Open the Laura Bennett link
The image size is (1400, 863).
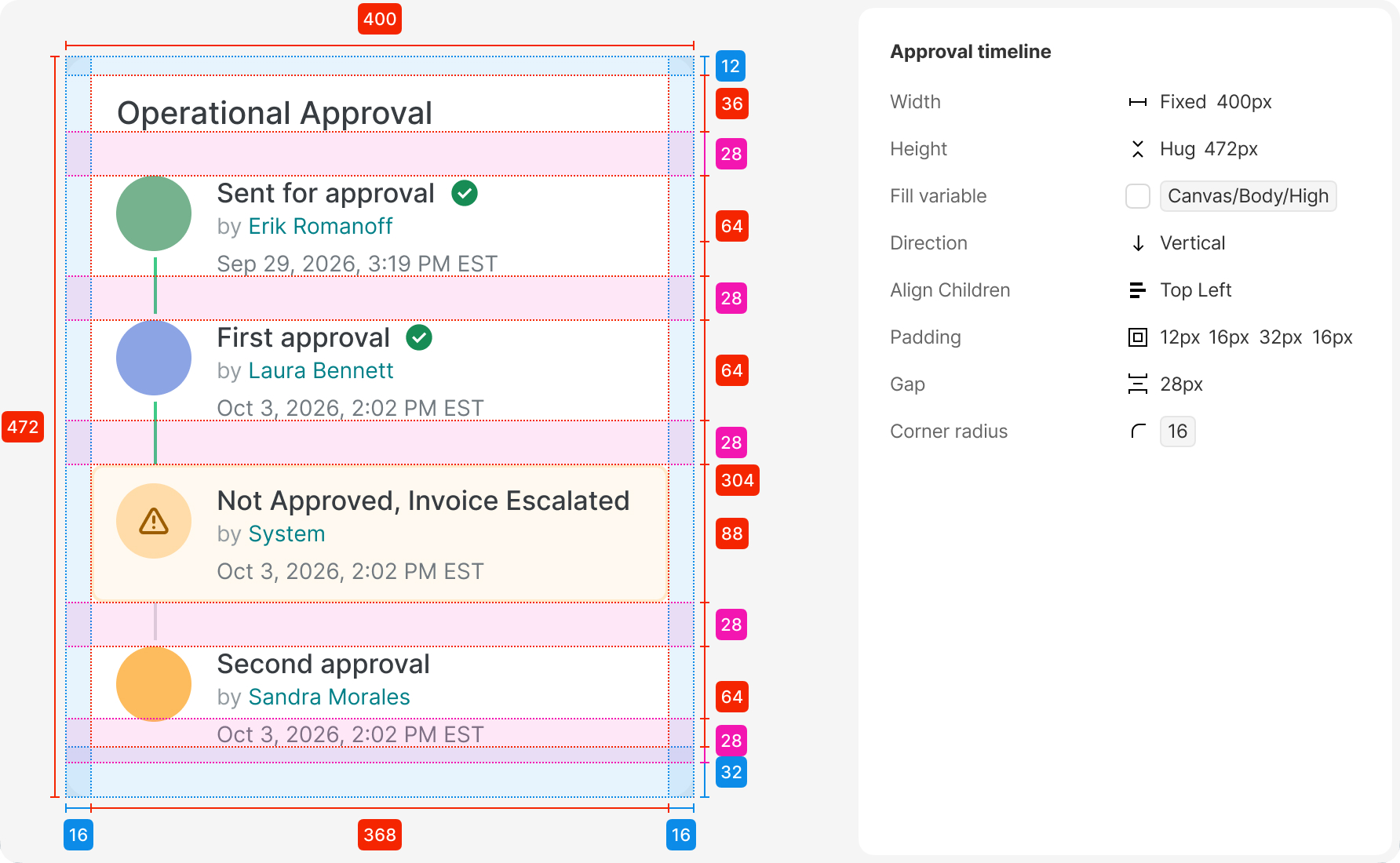tap(320, 370)
